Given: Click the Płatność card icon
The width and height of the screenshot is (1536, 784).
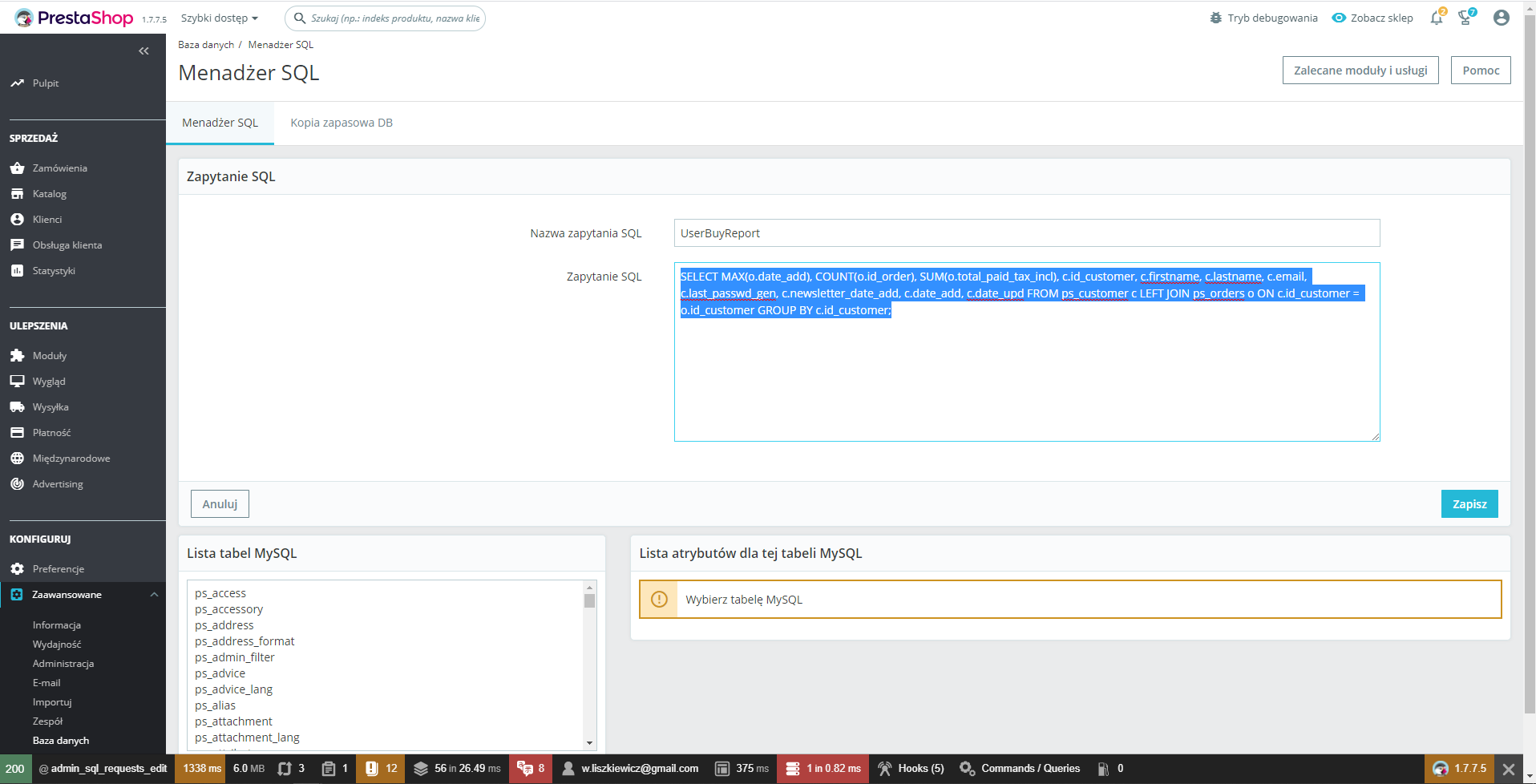Looking at the screenshot, I should click(17, 433).
